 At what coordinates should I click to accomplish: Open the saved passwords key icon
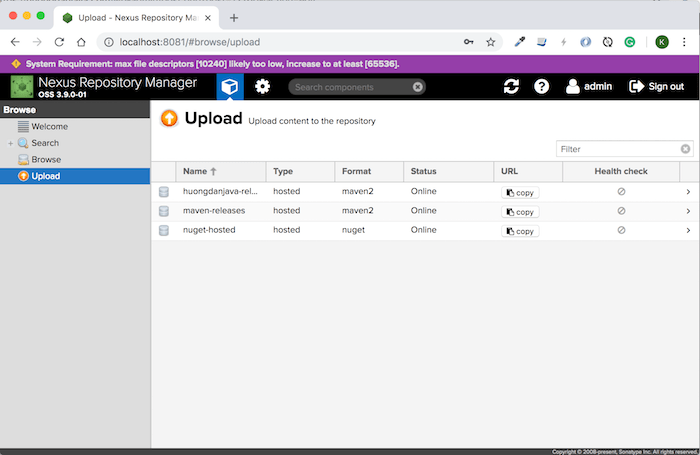[468, 42]
